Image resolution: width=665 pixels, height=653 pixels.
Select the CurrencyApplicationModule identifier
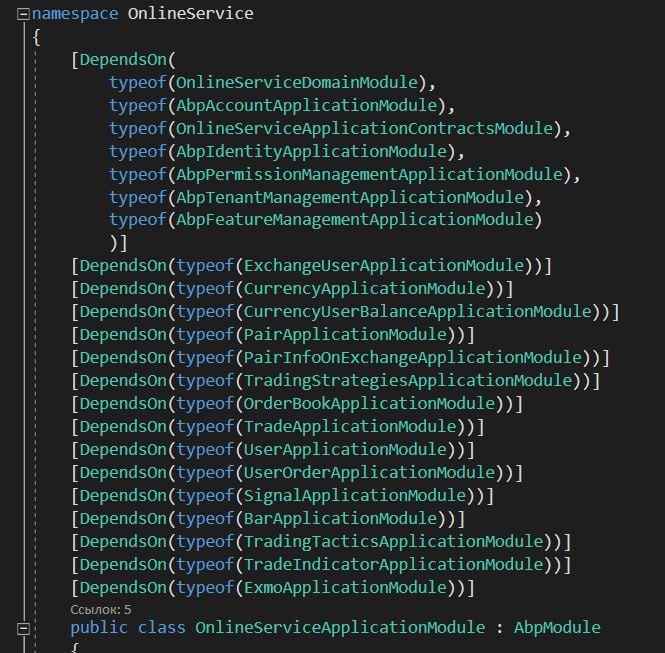pyautogui.click(x=365, y=289)
